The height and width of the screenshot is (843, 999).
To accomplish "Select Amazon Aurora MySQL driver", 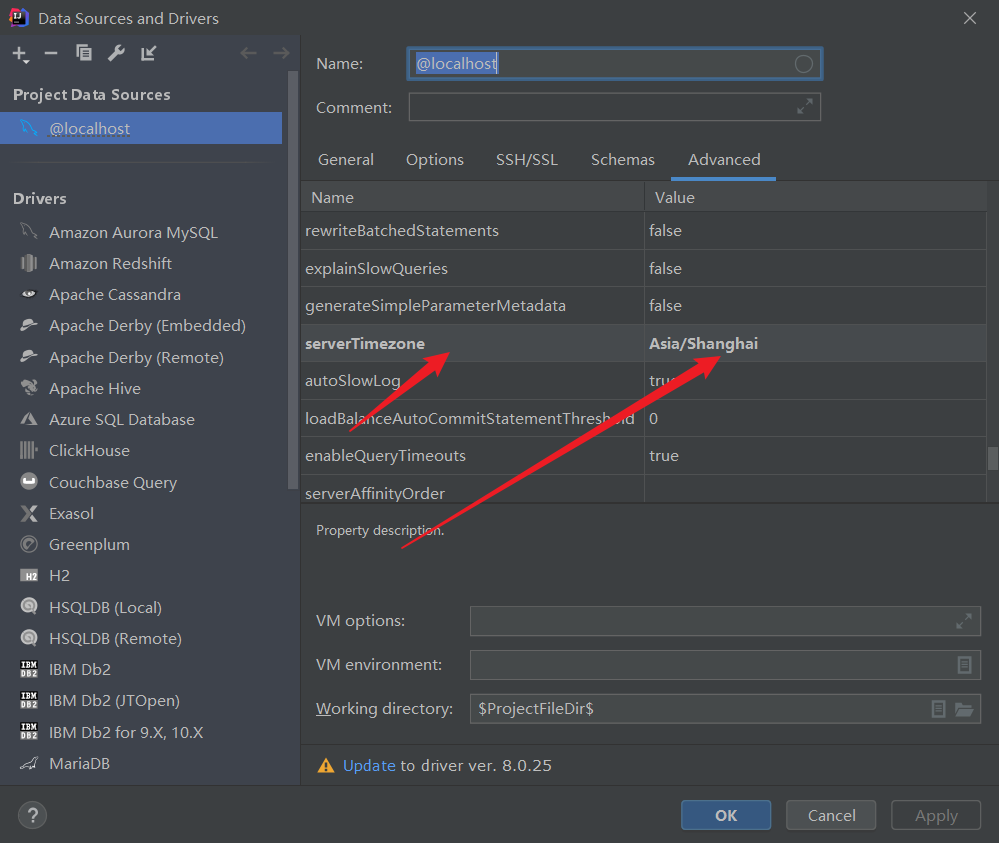I will click(133, 233).
